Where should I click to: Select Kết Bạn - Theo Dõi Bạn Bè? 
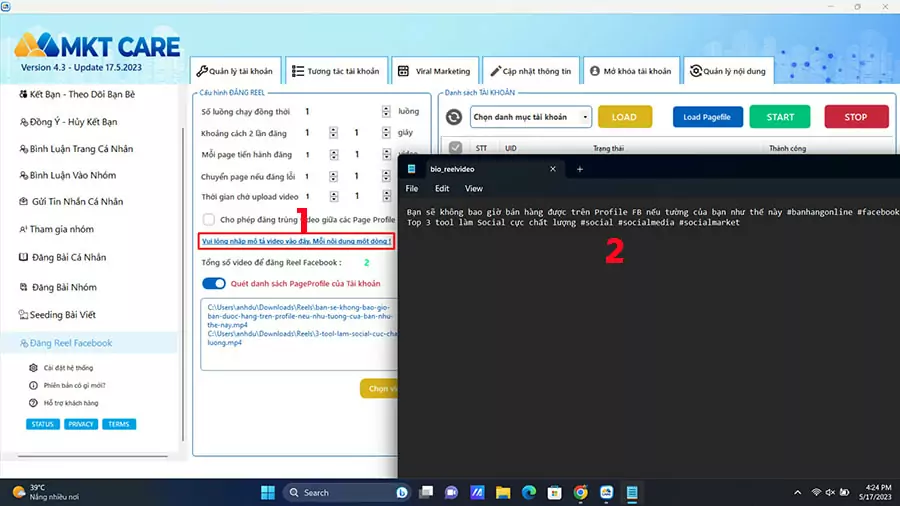[x=77, y=94]
